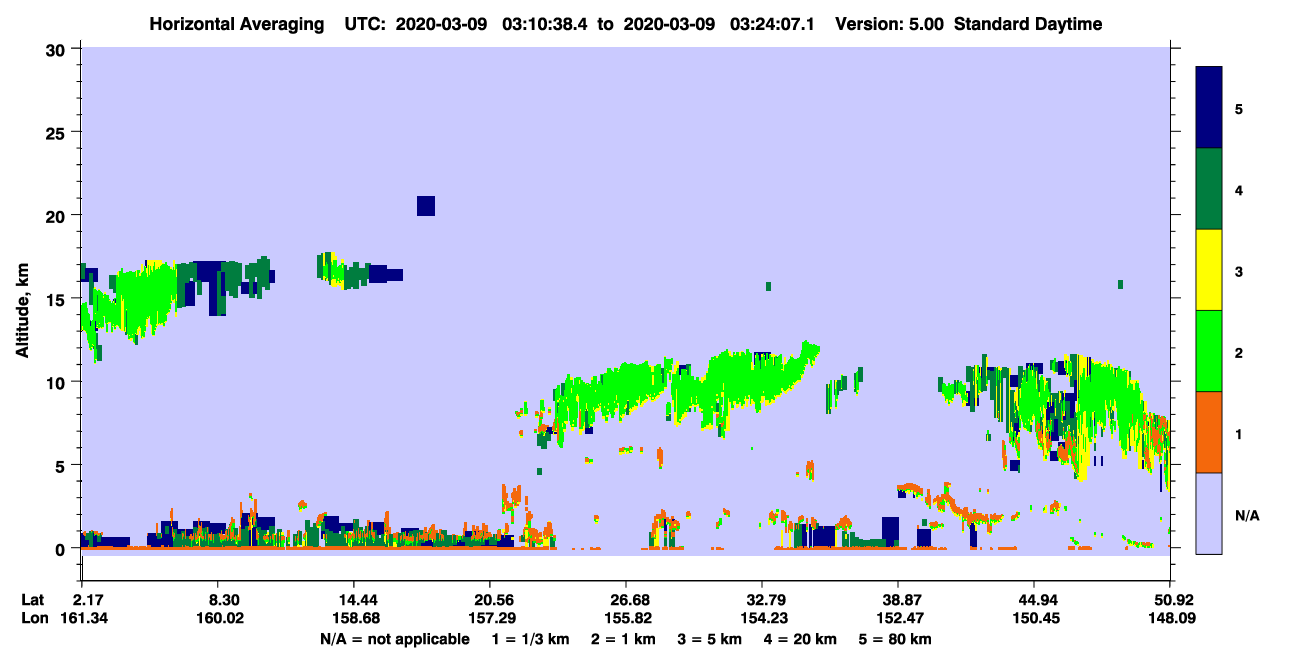The image size is (1300, 667).
Task: Click the orange 1/3 km swatch in the colorbar
Action: (x=1209, y=432)
